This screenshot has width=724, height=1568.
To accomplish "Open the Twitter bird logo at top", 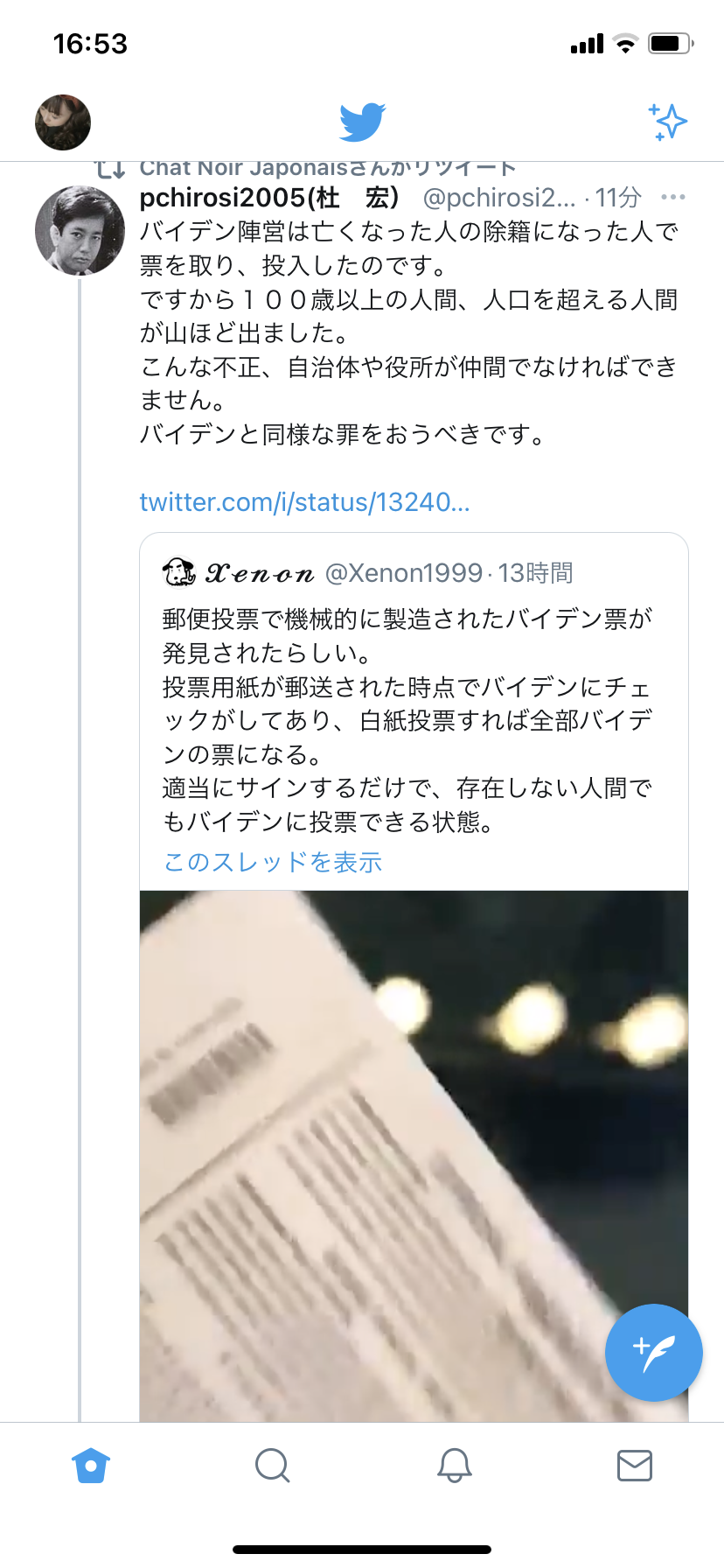I will point(362,122).
